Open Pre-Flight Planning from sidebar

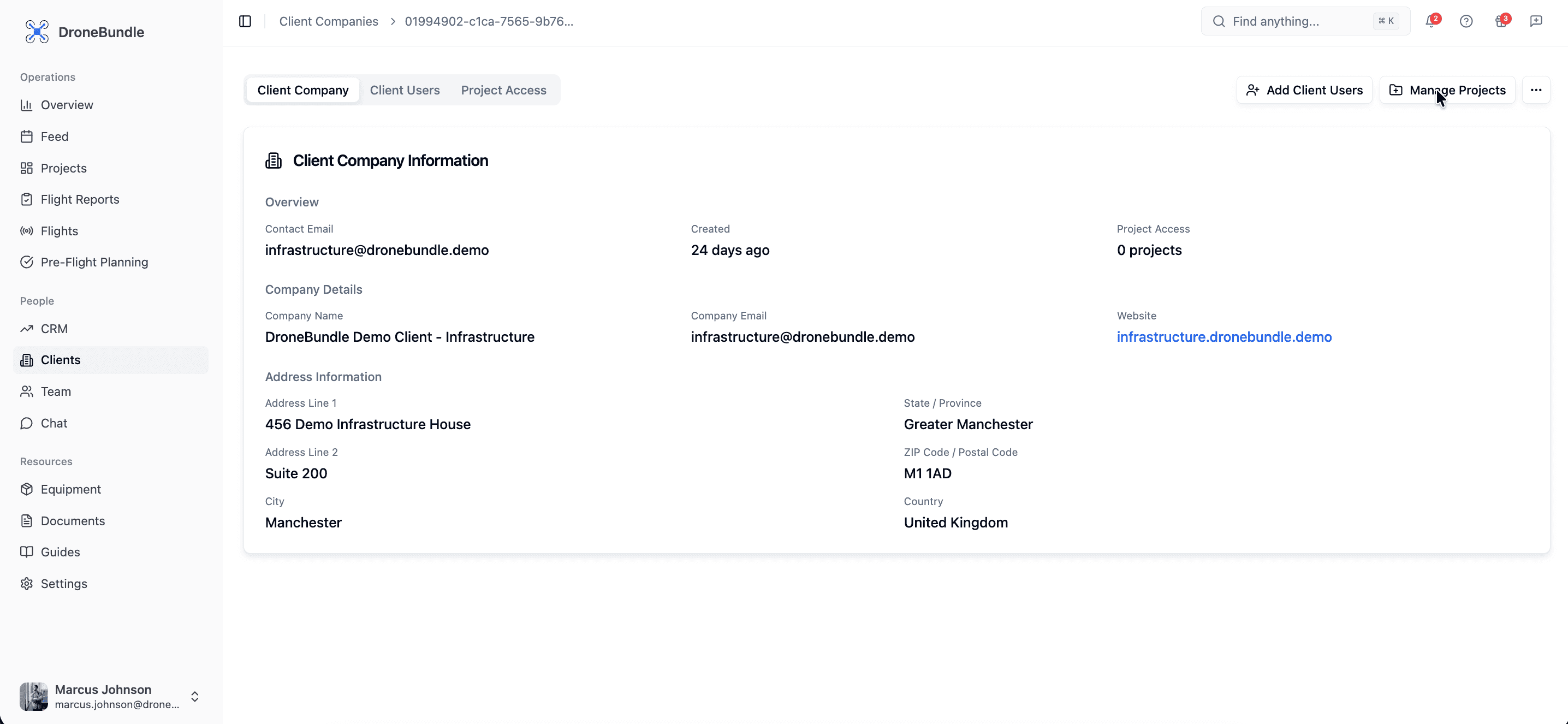pyautogui.click(x=94, y=262)
